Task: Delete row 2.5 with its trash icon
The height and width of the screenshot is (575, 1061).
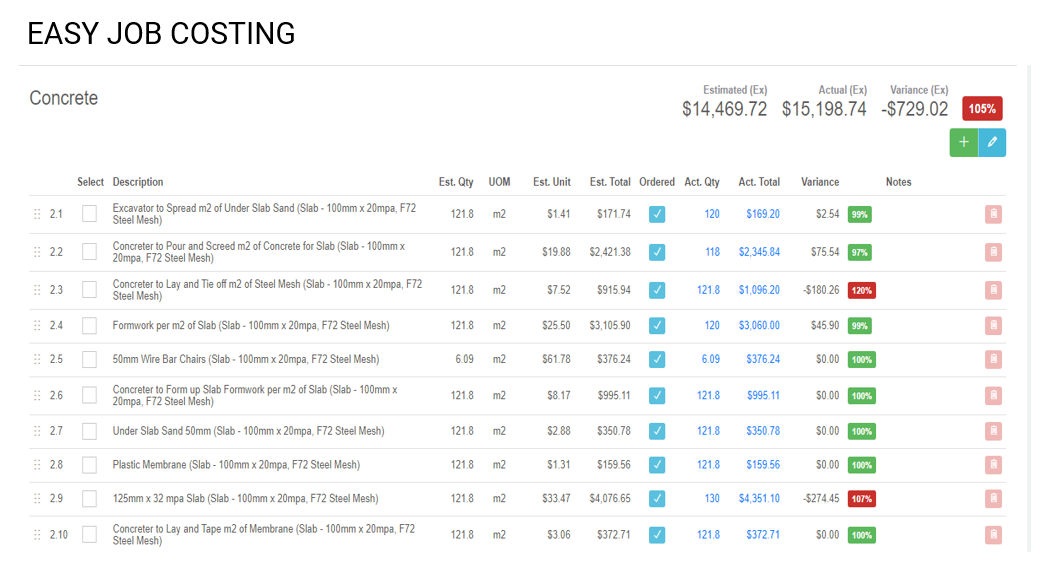Action: tap(993, 359)
